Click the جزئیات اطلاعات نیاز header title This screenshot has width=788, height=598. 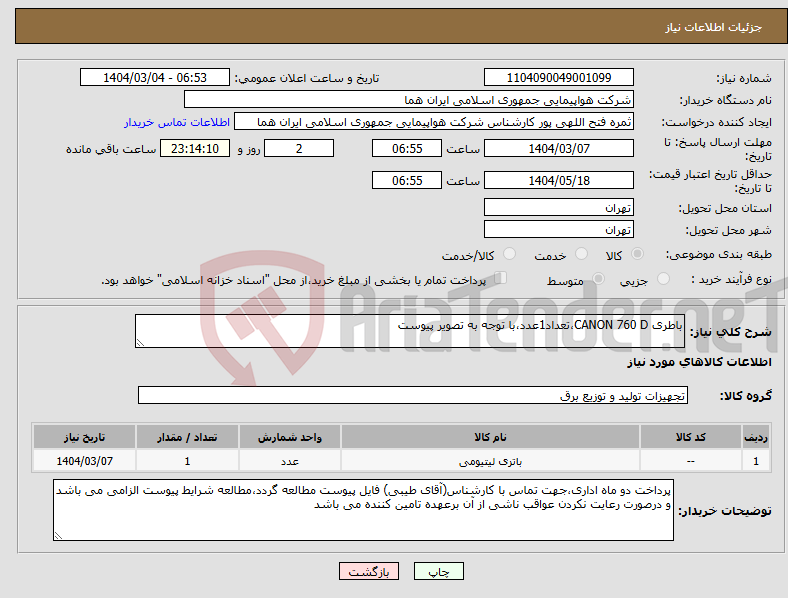(x=714, y=27)
